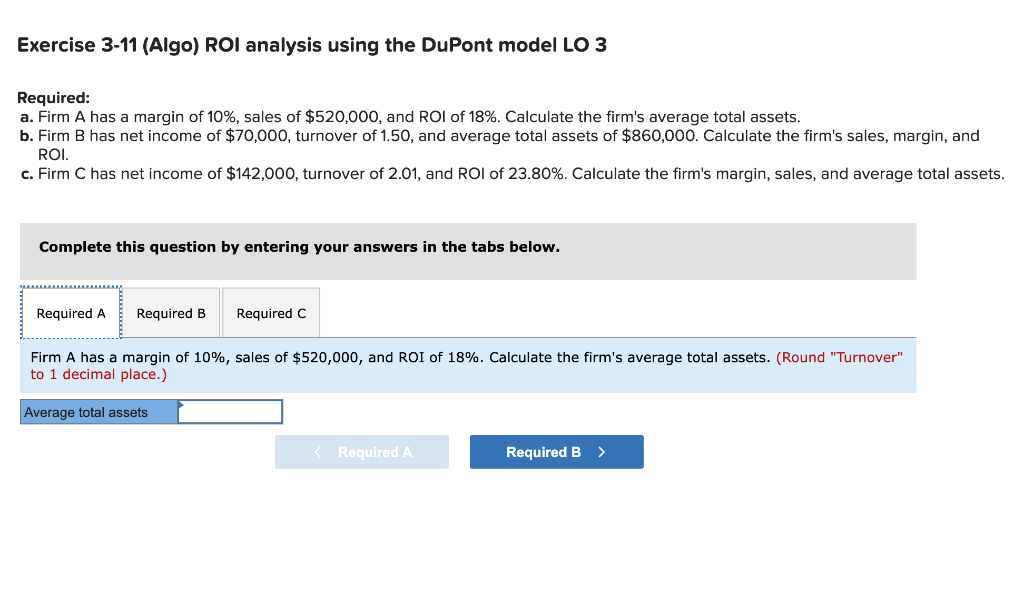Image resolution: width=1024 pixels, height=614 pixels.
Task: Open the Required C tab
Action: (270, 312)
